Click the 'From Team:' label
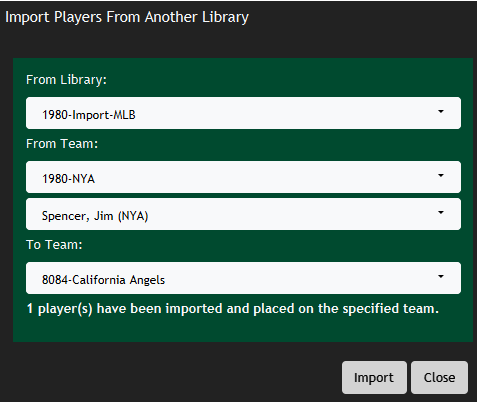477x402 pixels. coord(62,144)
